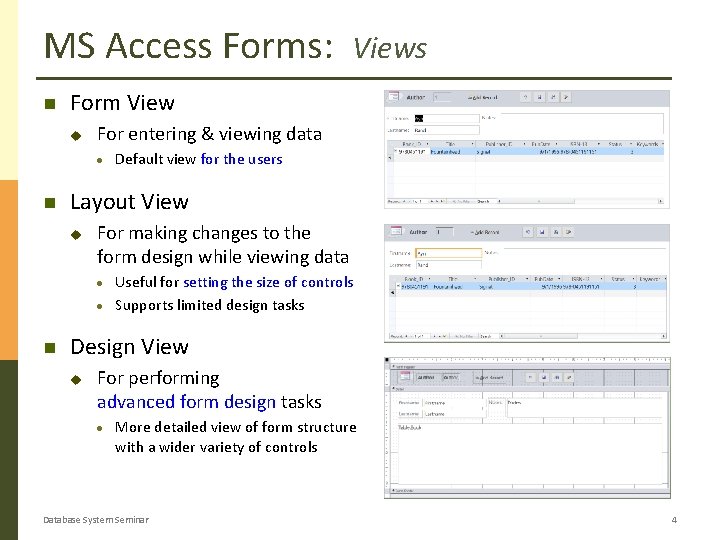Click Add Record button in Layout View screenshot

(485, 232)
